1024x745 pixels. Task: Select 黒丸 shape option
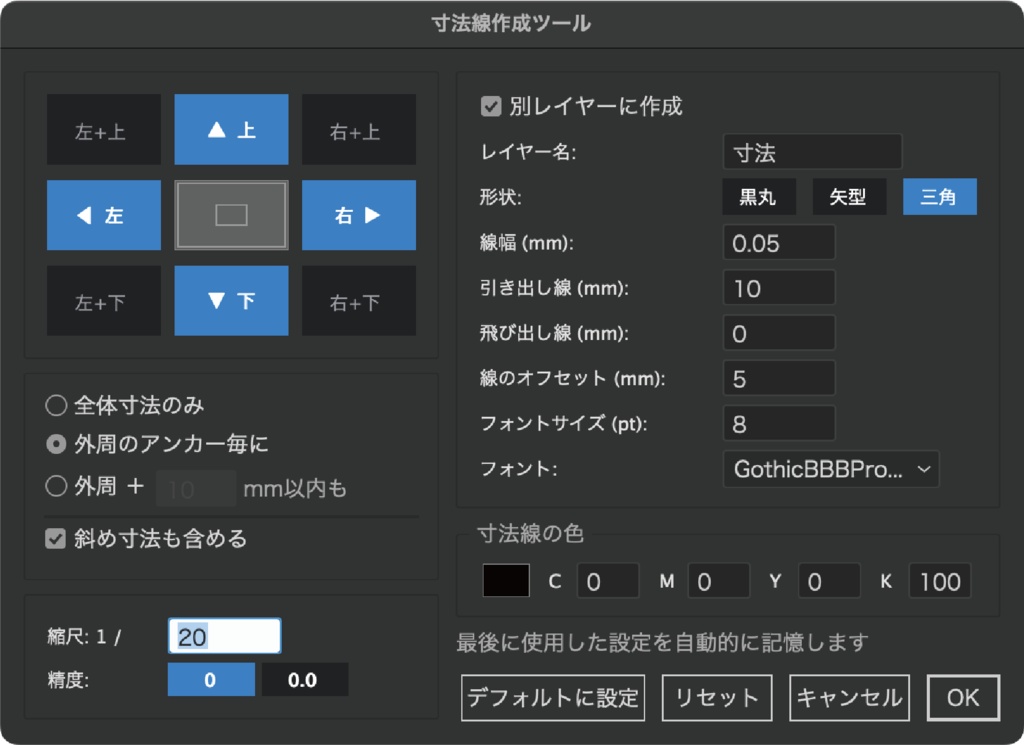pyautogui.click(x=759, y=197)
